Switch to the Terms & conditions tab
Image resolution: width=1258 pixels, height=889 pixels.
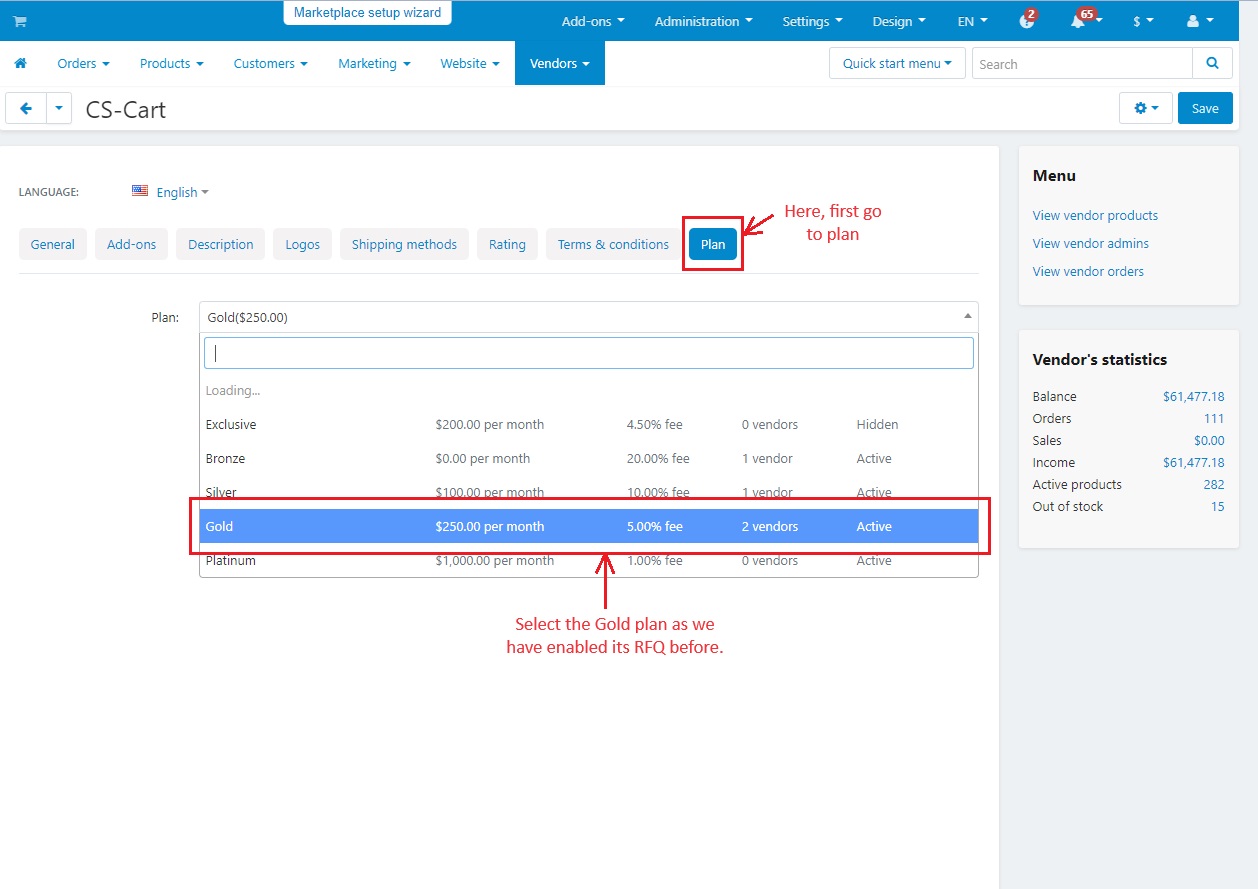613,244
